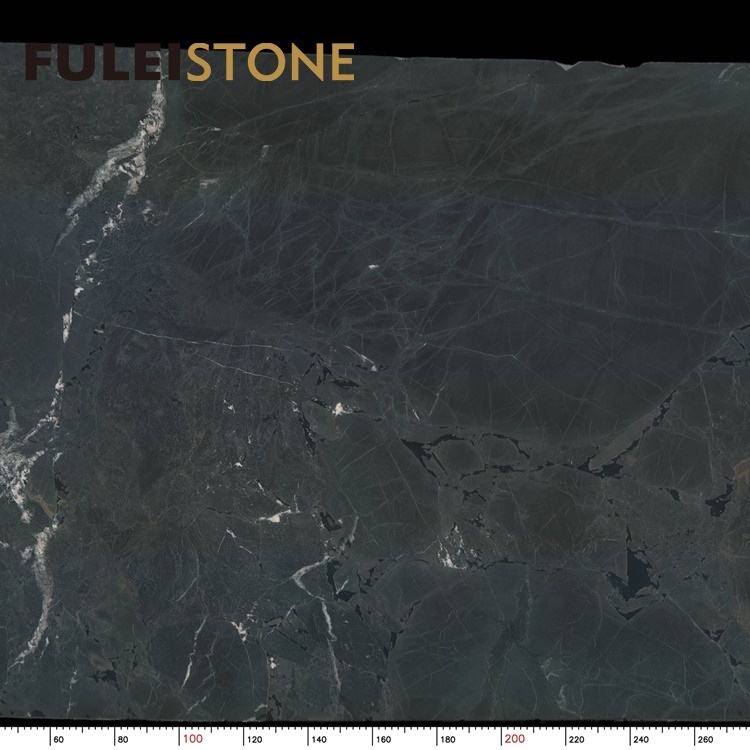Click the ruler label 60
Image resolution: width=750 pixels, height=750 pixels.
pos(58,740)
